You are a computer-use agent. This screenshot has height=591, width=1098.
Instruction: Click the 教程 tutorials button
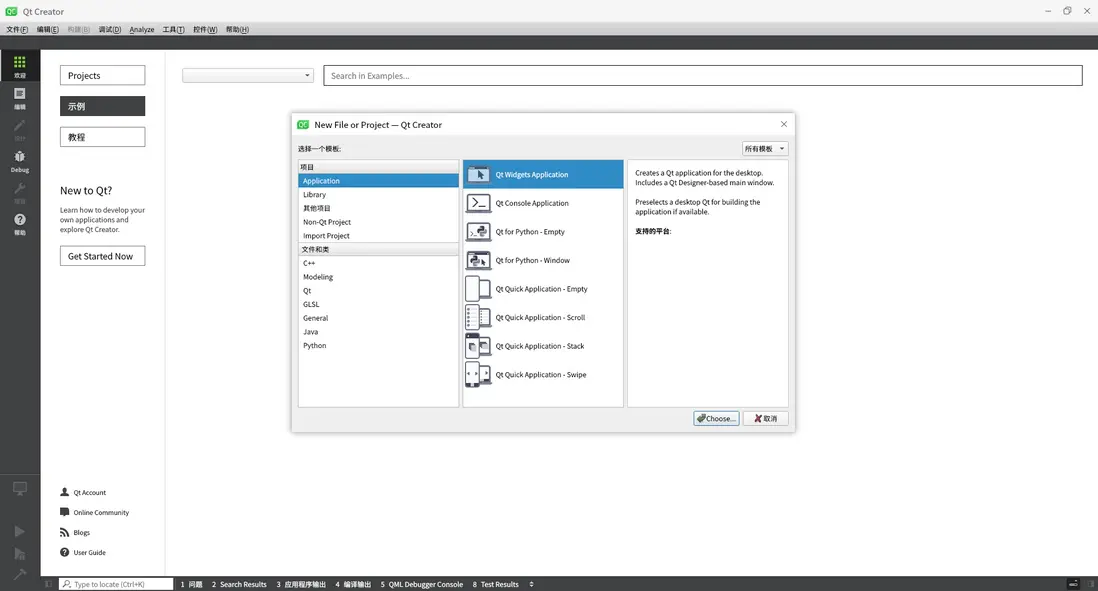coord(102,137)
